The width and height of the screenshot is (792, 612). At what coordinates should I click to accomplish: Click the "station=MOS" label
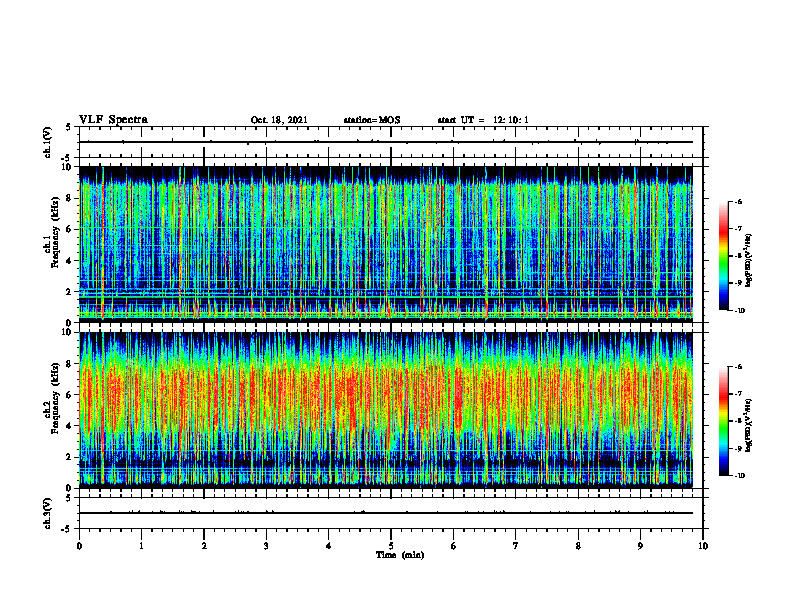[x=372, y=120]
